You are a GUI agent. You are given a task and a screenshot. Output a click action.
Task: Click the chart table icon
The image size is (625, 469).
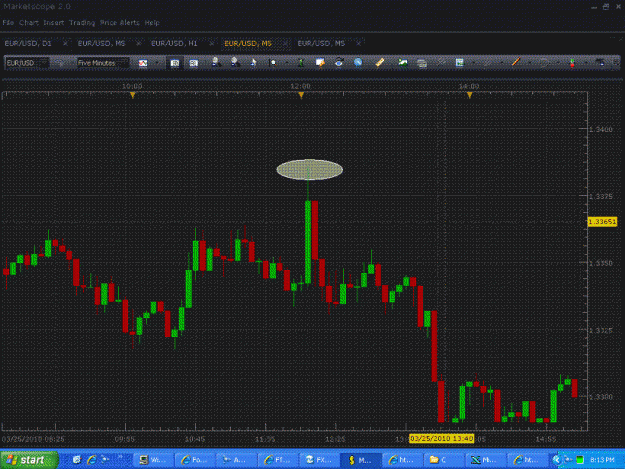[x=460, y=63]
